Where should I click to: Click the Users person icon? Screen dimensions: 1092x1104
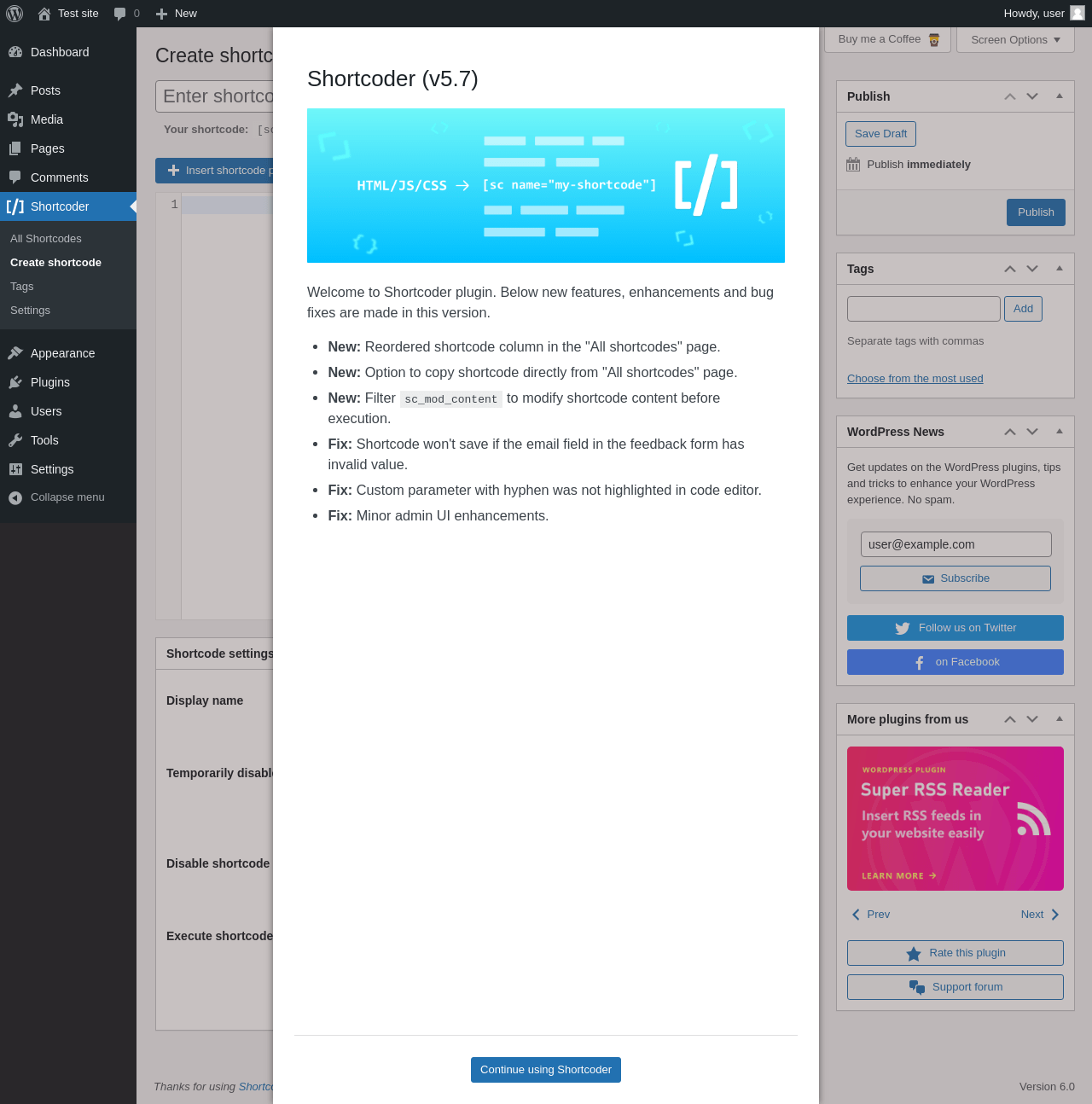[x=15, y=411]
